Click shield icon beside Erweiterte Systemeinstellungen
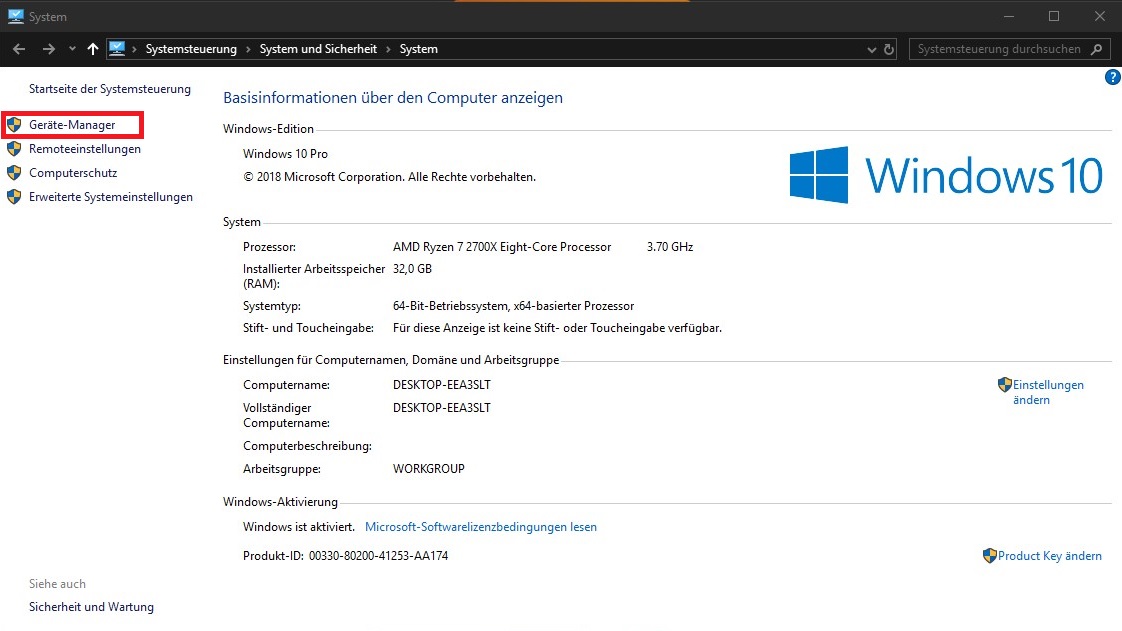 pyautogui.click(x=14, y=197)
